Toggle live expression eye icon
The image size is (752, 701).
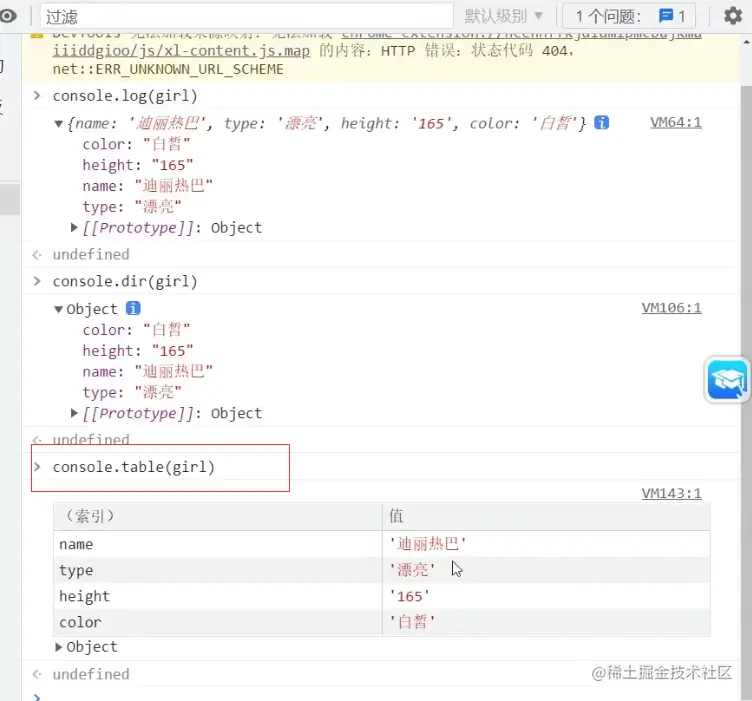(x=8, y=16)
